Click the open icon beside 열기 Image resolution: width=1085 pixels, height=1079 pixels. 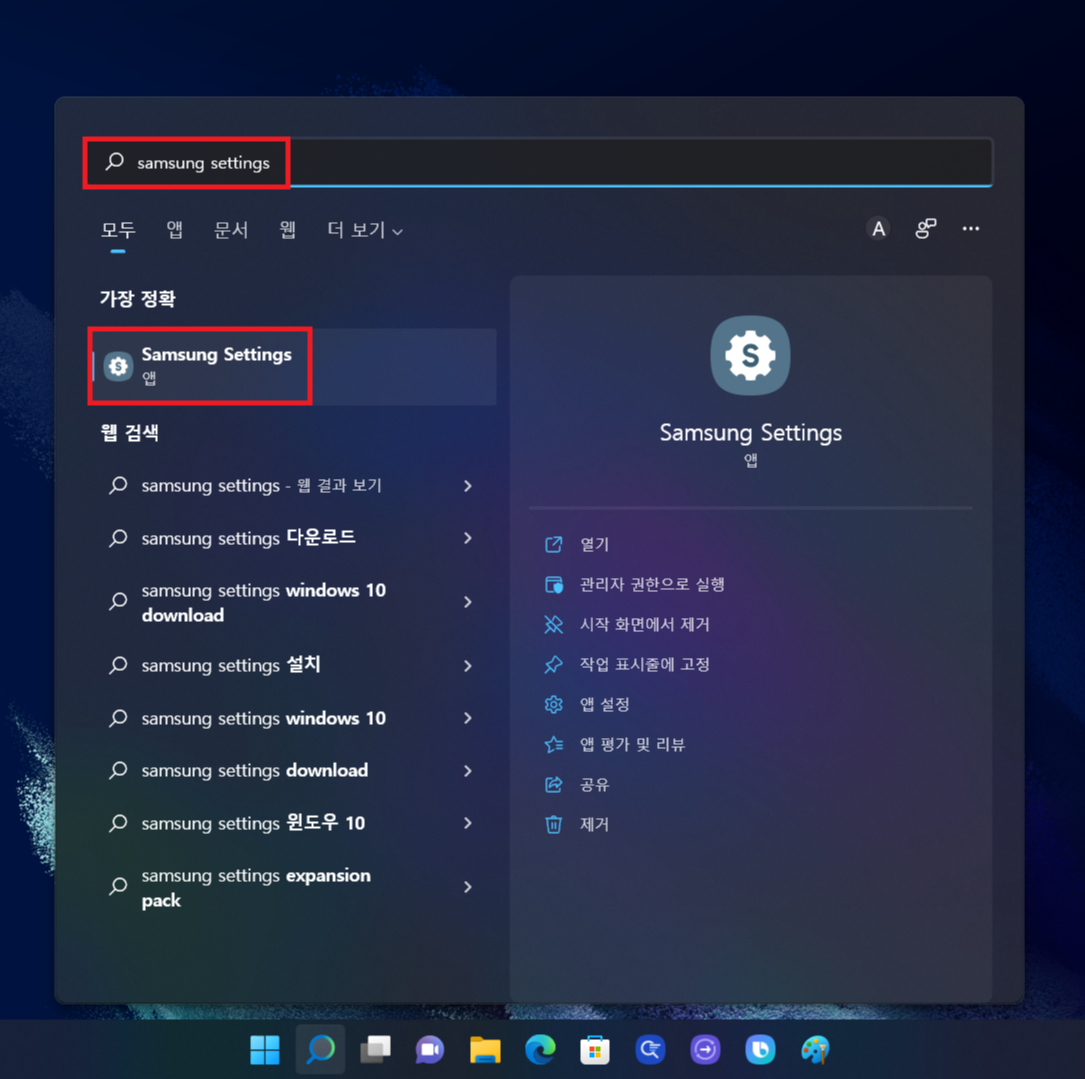point(554,545)
